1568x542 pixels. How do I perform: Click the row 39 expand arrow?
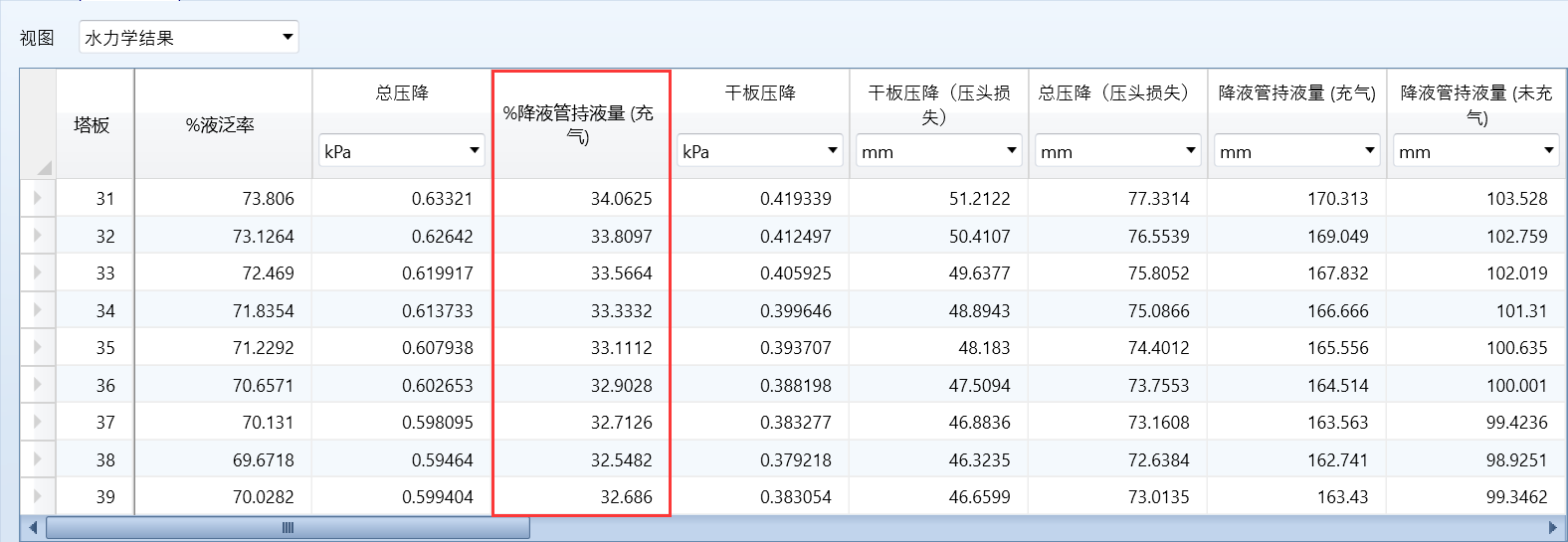[x=38, y=496]
